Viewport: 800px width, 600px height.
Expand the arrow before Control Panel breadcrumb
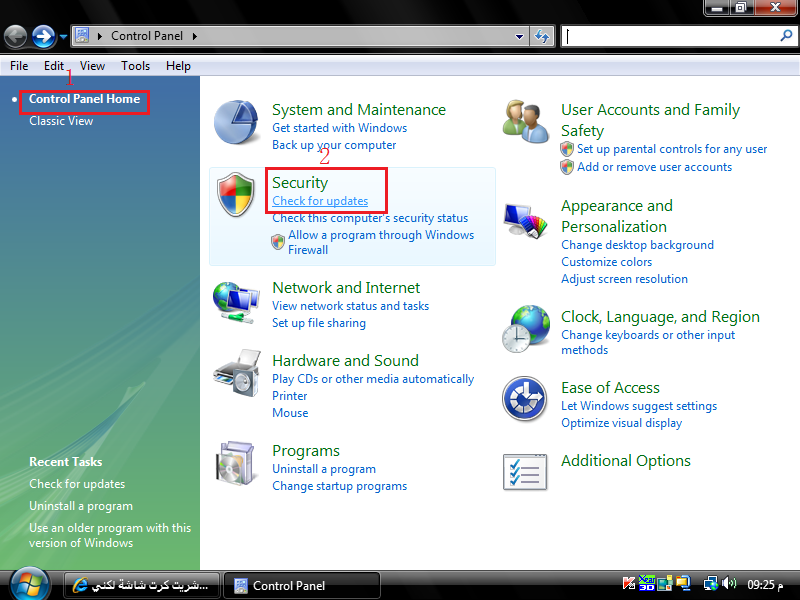point(100,36)
